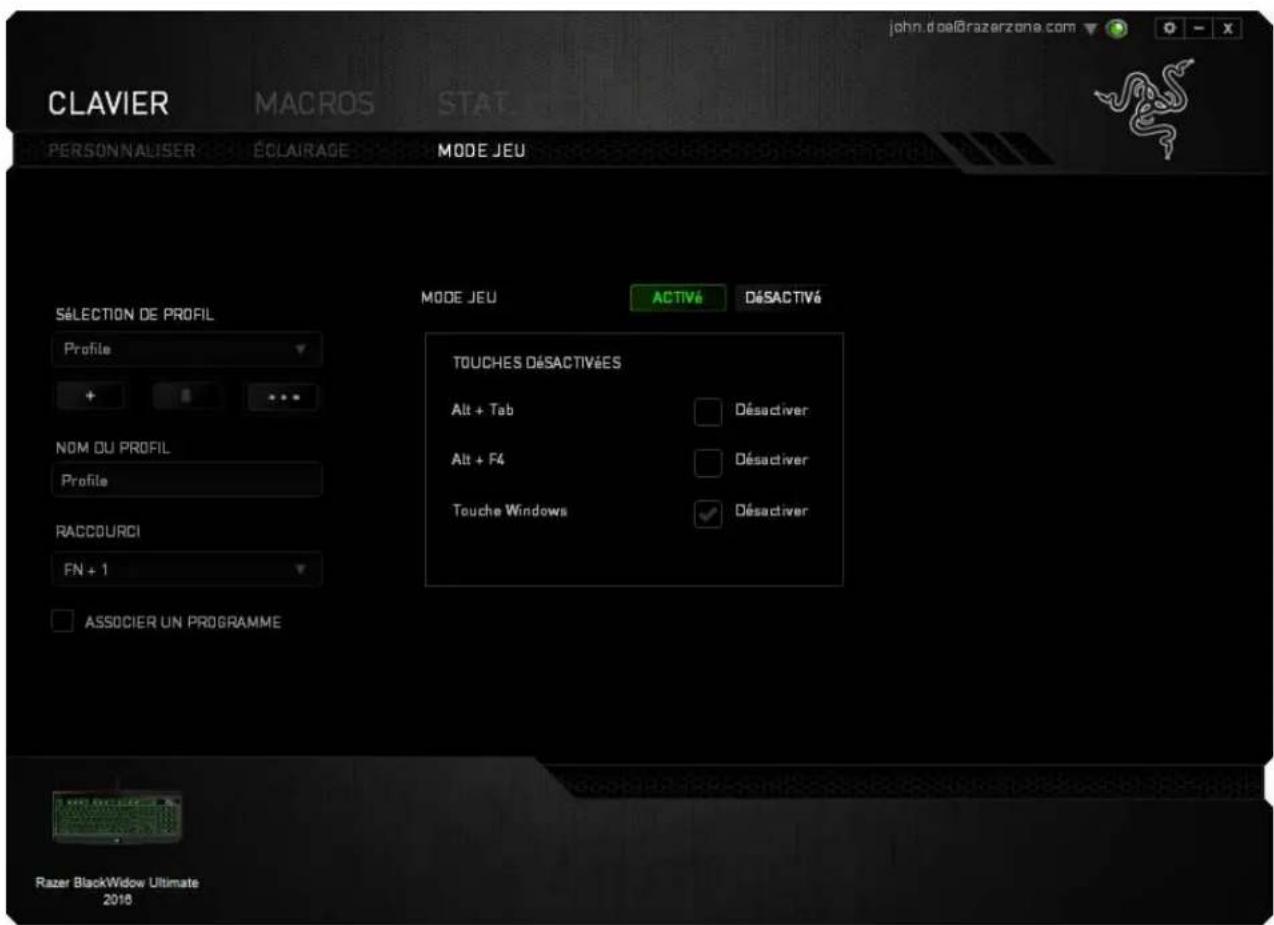This screenshot has width=1274, height=925.
Task: Click the NOM DU PROFIL input field
Action: pyautogui.click(x=186, y=480)
